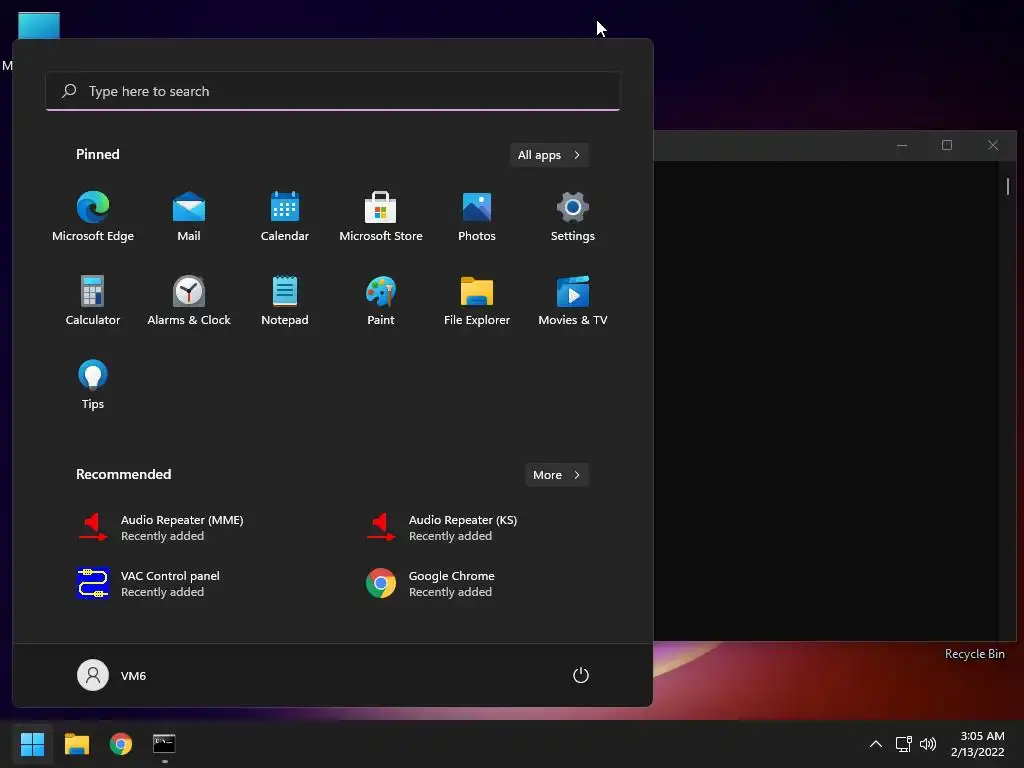Minimize the console window

(902, 145)
